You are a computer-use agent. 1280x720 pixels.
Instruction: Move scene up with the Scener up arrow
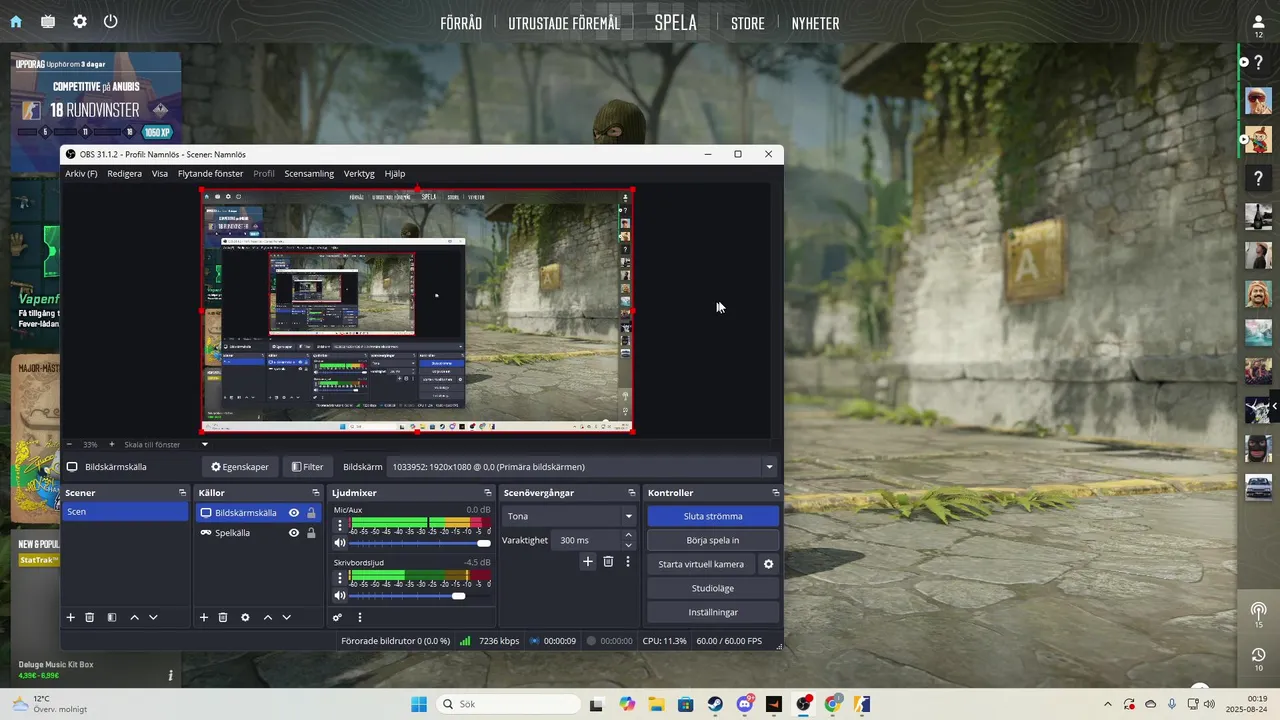tap(134, 618)
